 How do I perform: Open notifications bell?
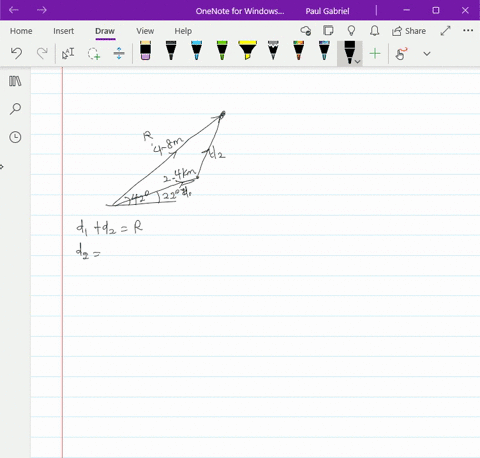tap(375, 31)
